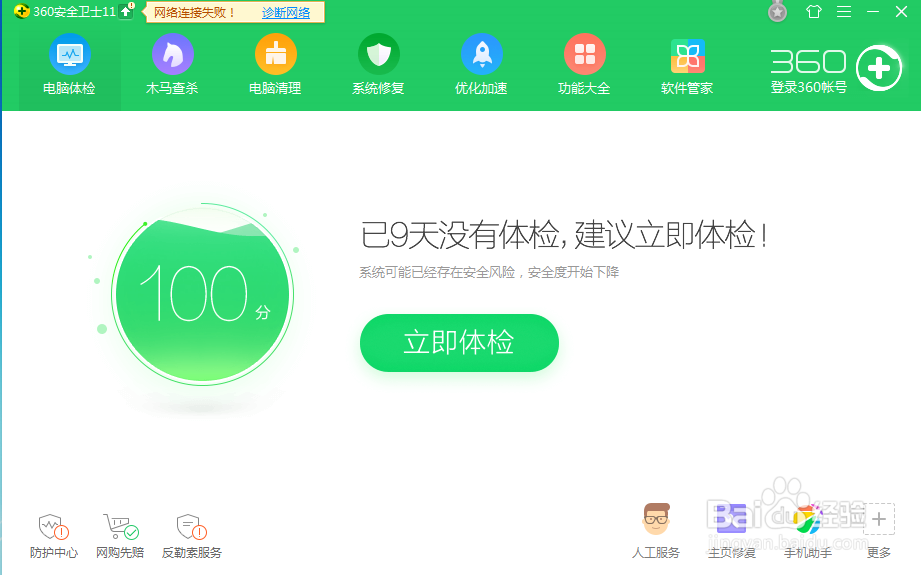The image size is (921, 575).
Task: Click the 登录360帐号 login text
Action: click(x=809, y=88)
